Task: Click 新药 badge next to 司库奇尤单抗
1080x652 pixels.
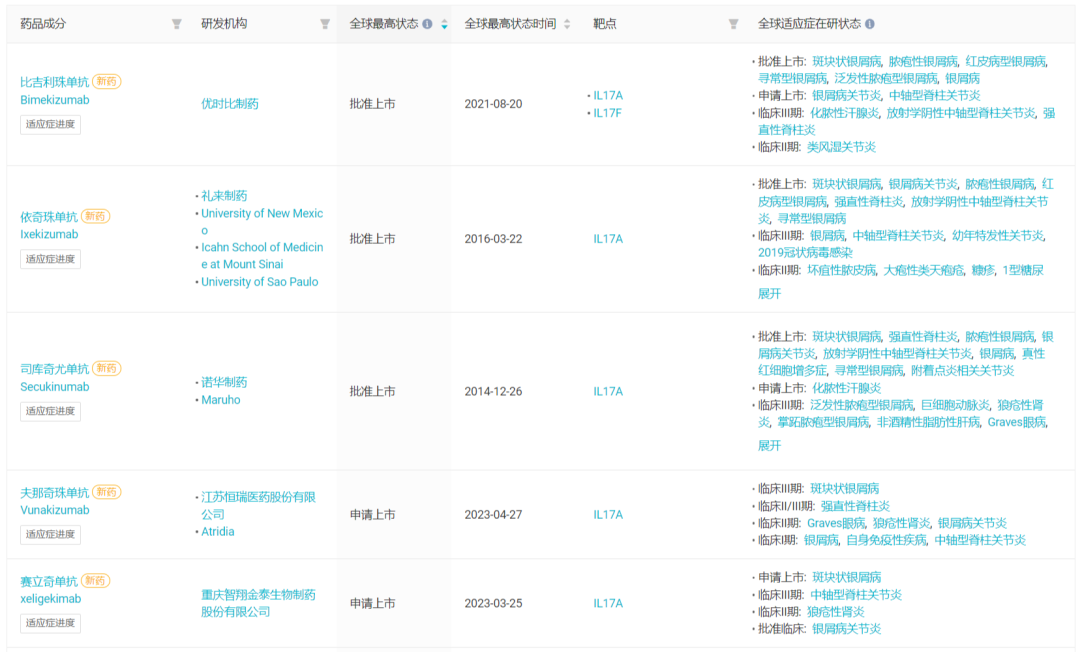Action: coord(107,368)
